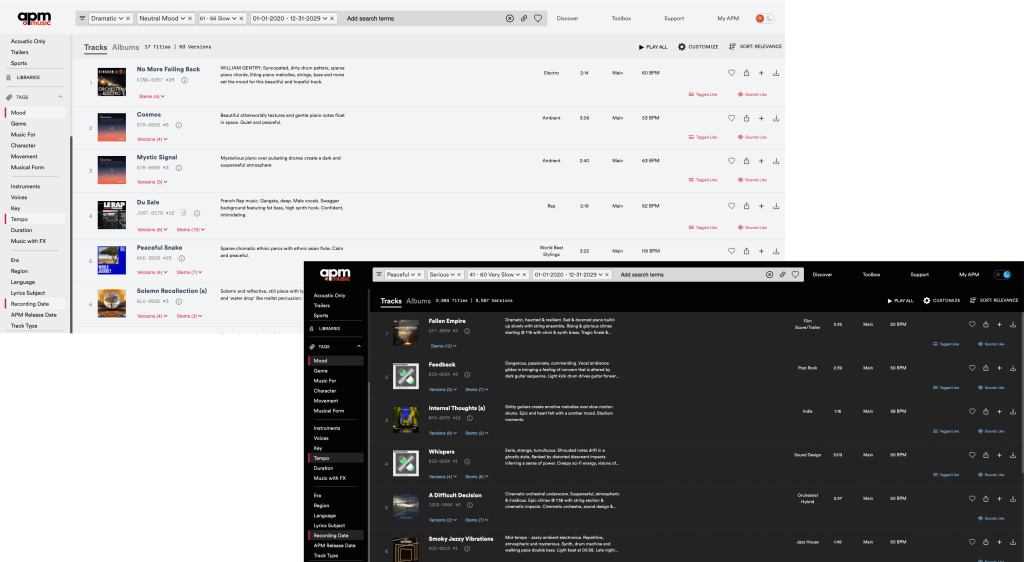Save search with heart in light search bar
This screenshot has width=1024, height=562.
click(x=538, y=18)
